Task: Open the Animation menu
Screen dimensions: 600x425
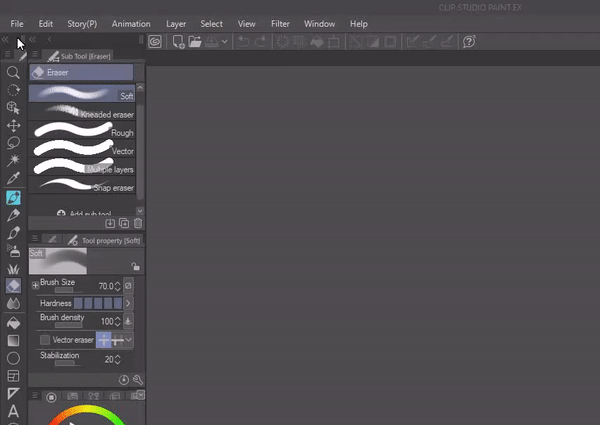Action: tap(131, 24)
